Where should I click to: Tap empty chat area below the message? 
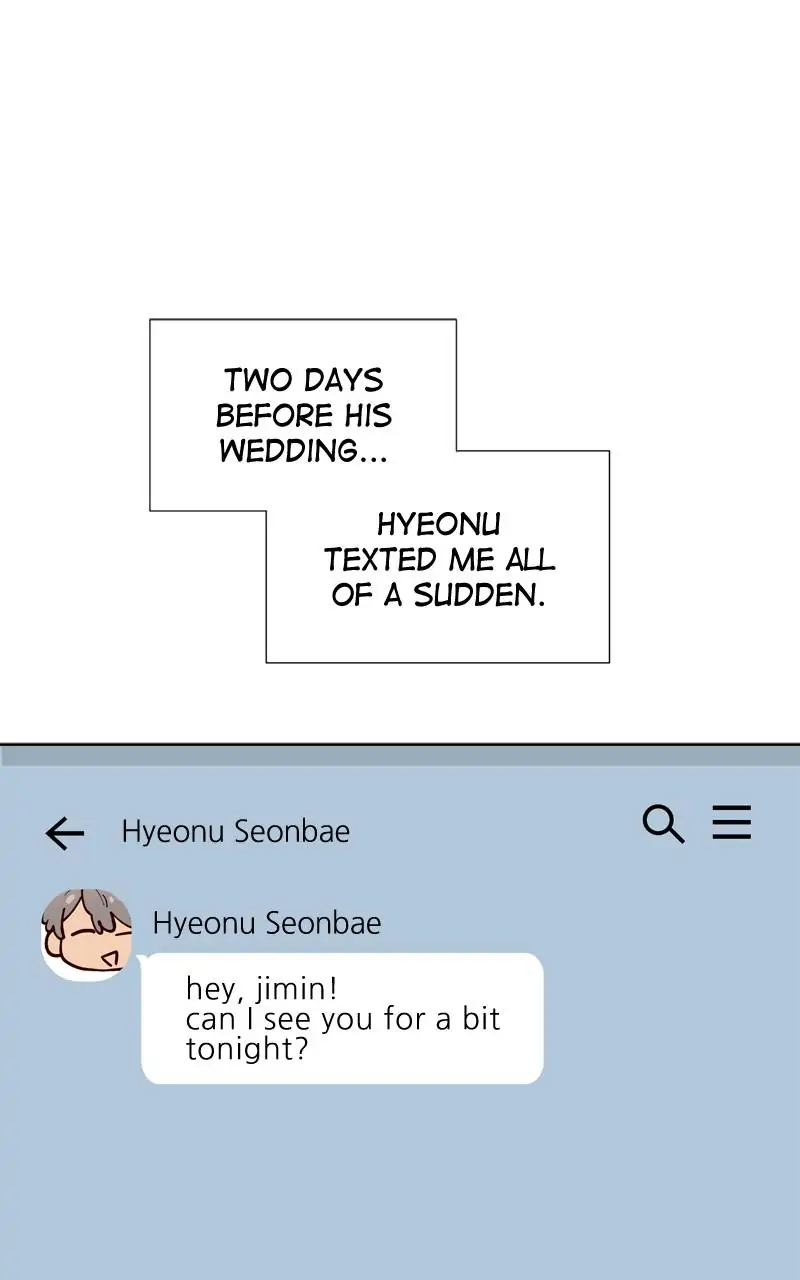click(x=400, y=1180)
